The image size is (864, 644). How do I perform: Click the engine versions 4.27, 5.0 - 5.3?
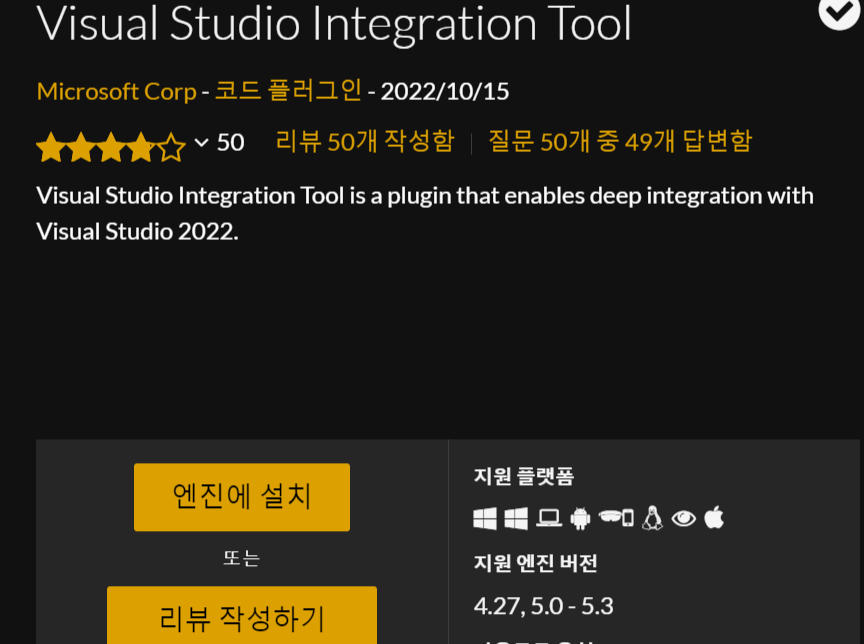pyautogui.click(x=543, y=606)
